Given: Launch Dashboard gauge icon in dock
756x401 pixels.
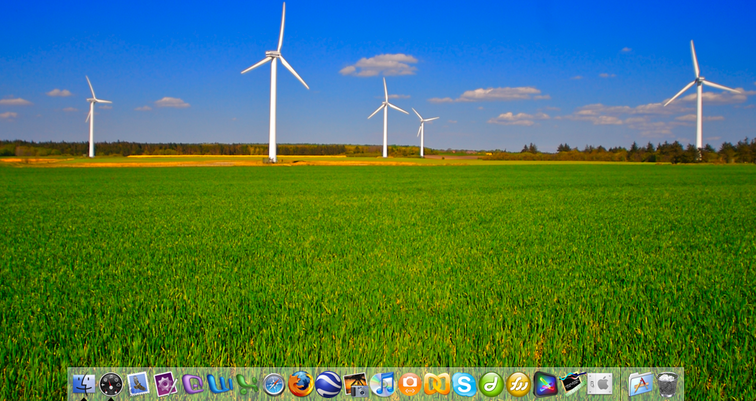Looking at the screenshot, I should (111, 384).
